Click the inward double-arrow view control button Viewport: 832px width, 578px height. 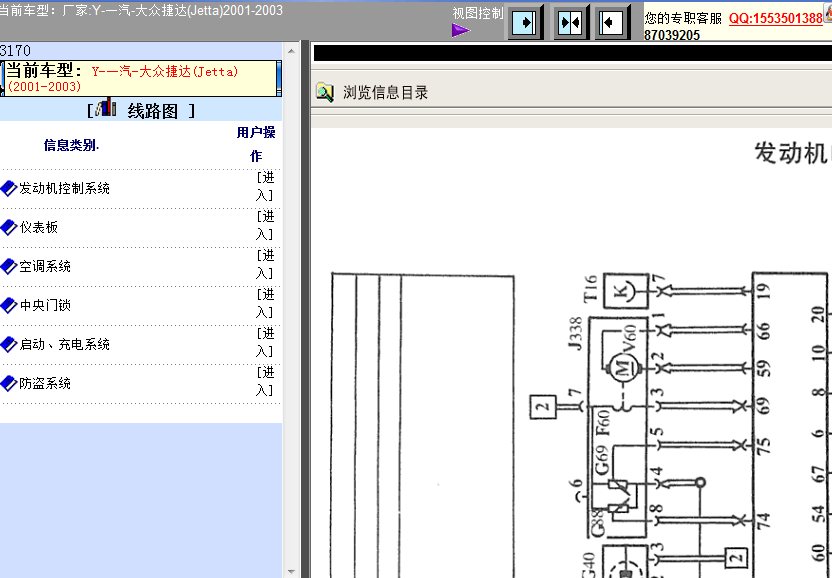[x=570, y=22]
